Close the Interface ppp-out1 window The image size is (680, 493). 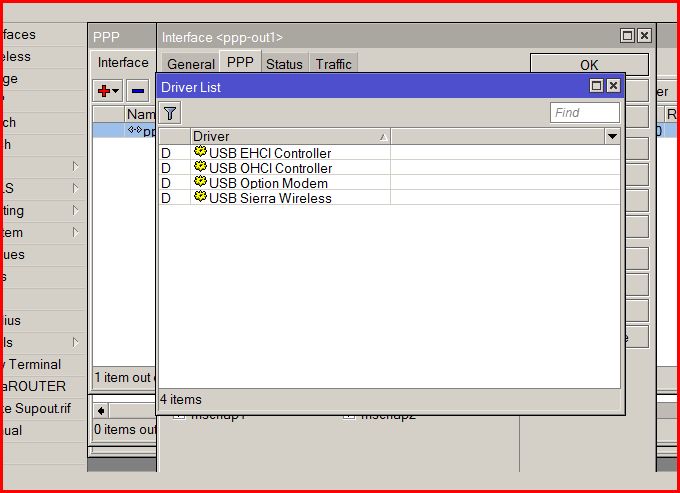click(644, 36)
